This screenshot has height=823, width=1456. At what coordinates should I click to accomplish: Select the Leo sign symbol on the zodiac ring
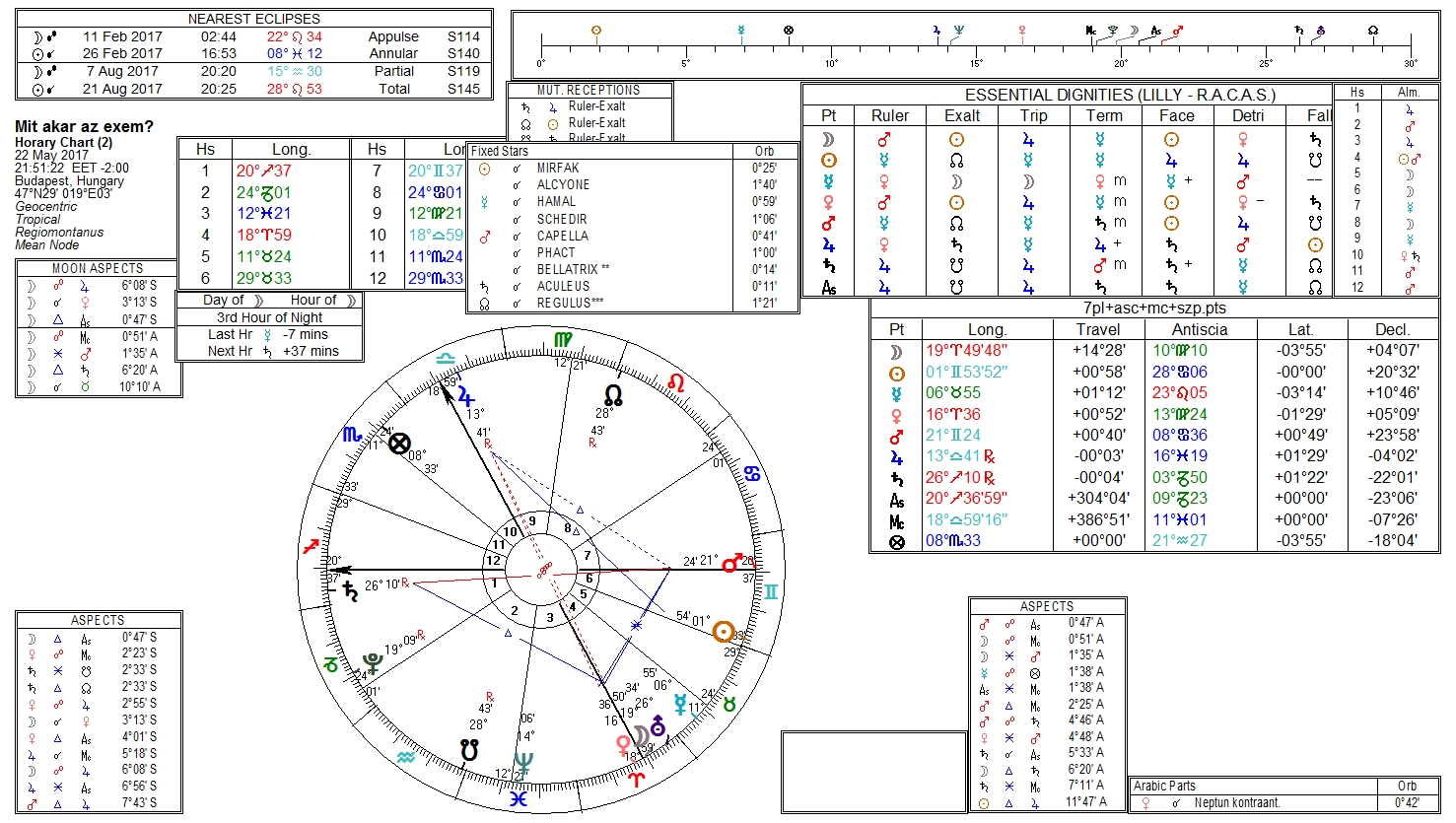tap(676, 381)
